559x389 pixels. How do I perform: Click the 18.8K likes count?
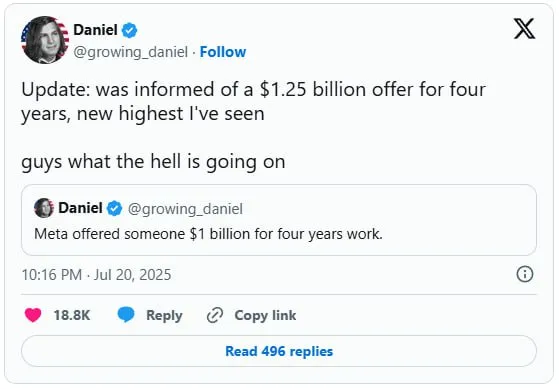(72, 315)
